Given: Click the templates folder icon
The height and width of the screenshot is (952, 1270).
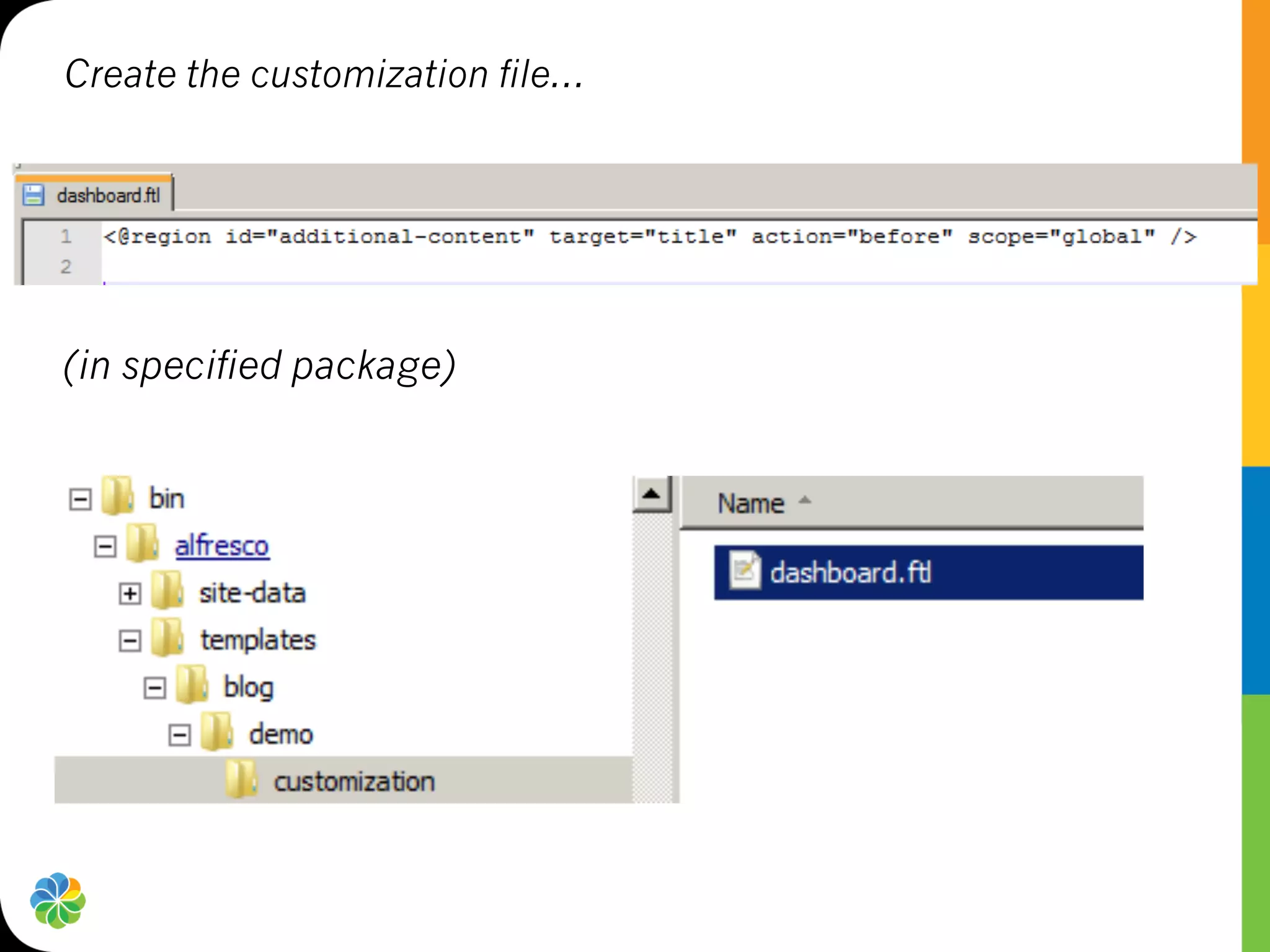Looking at the screenshot, I should [167, 637].
